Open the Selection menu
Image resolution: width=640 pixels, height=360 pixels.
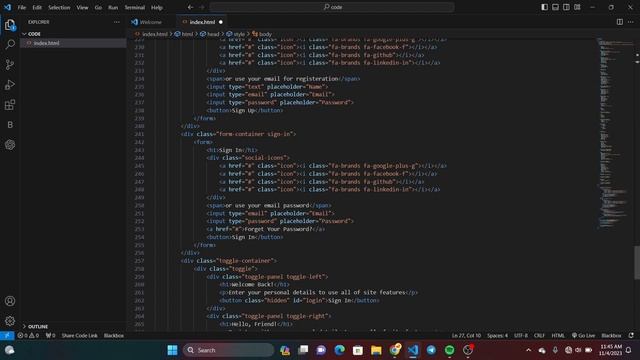pos(59,7)
